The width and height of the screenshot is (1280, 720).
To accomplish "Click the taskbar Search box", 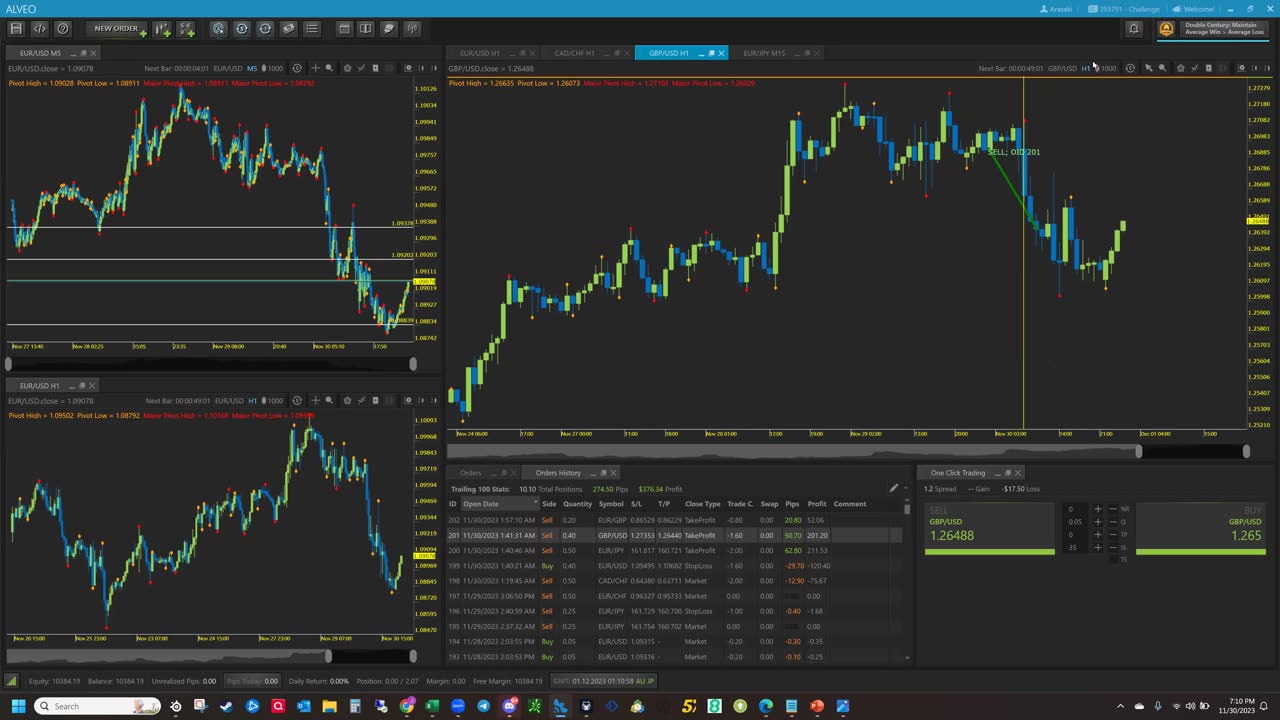I will click(x=95, y=706).
